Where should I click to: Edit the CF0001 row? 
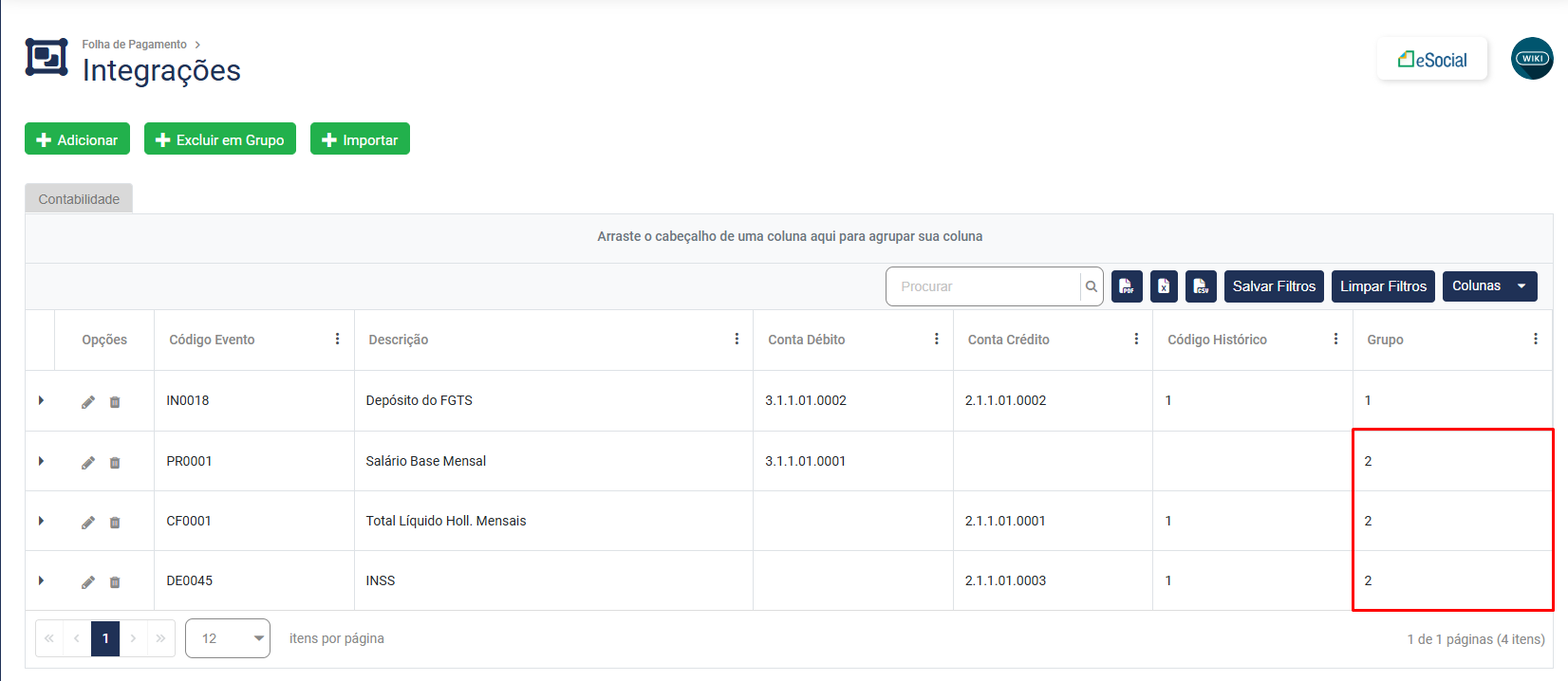click(x=88, y=523)
